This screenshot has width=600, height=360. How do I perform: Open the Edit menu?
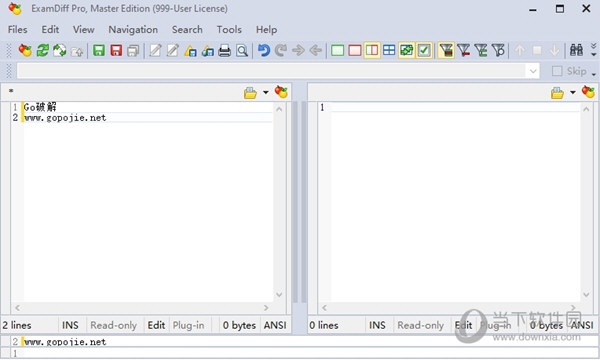[50, 29]
